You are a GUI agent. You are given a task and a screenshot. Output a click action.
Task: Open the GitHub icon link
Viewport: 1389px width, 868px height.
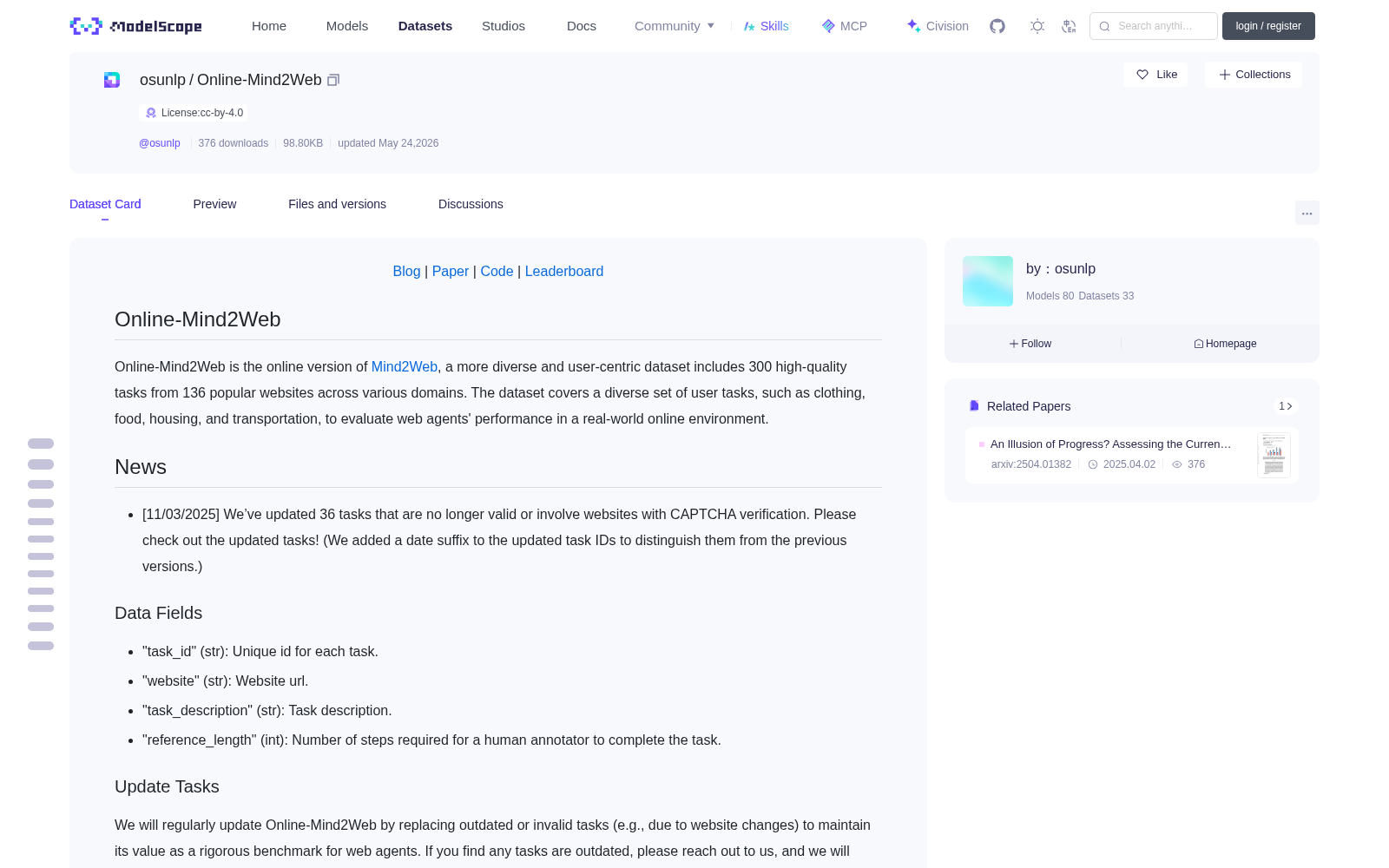coord(997,26)
